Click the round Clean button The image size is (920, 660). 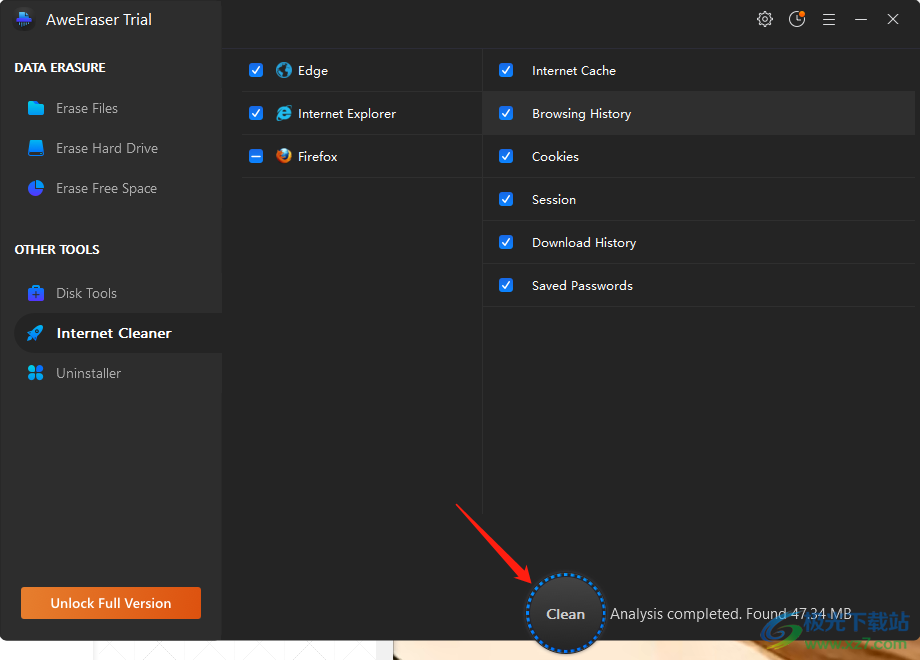click(x=566, y=614)
